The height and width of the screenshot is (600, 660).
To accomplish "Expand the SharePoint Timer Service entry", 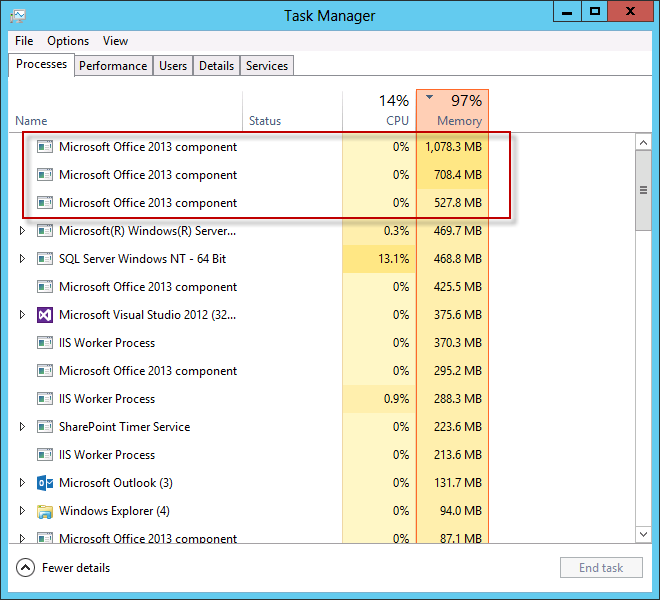I will pos(23,427).
